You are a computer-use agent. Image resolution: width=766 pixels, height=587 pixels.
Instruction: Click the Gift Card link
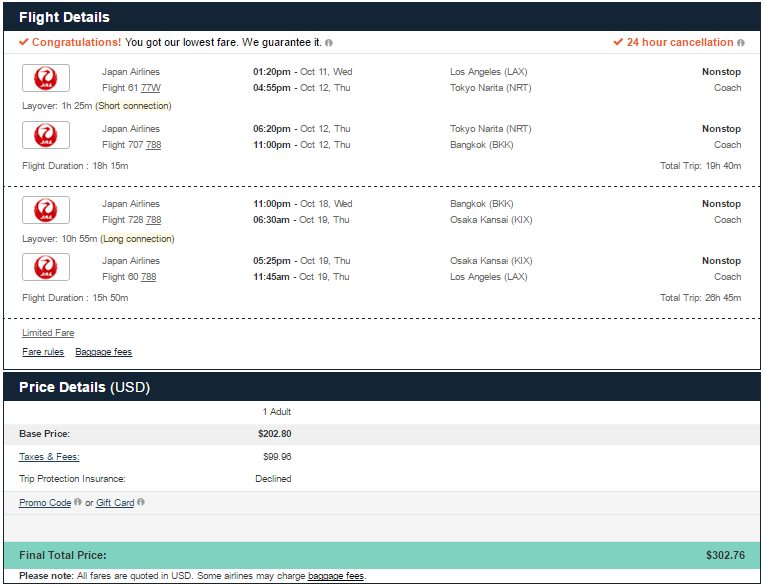click(115, 503)
